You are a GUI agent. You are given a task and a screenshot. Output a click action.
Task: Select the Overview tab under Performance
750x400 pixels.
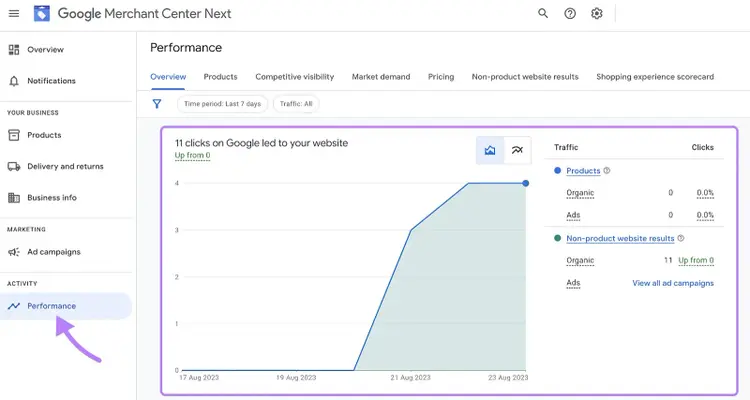coord(168,77)
